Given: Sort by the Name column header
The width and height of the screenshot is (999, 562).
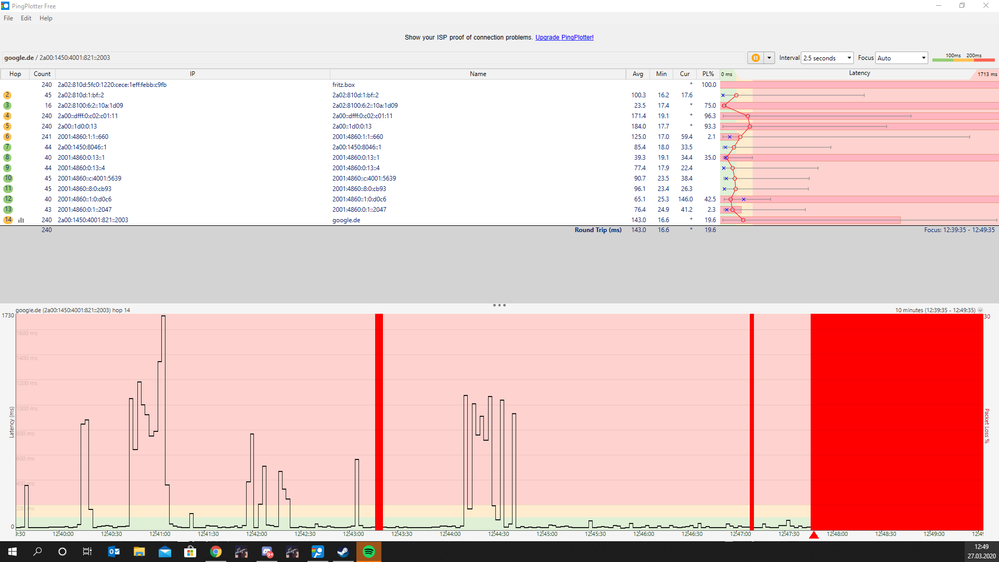Looking at the screenshot, I should [x=478, y=74].
